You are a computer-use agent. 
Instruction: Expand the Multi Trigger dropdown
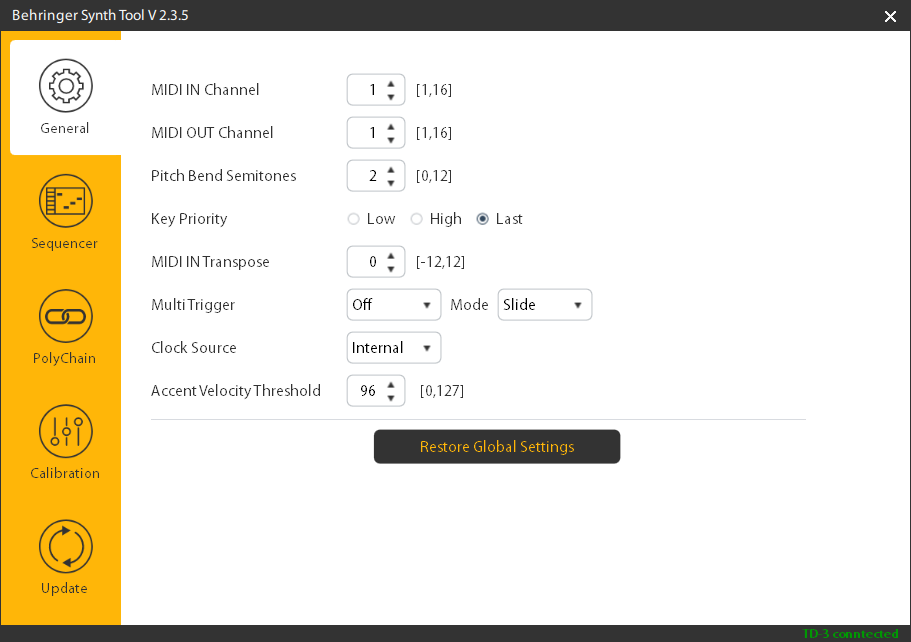pyautogui.click(x=394, y=305)
